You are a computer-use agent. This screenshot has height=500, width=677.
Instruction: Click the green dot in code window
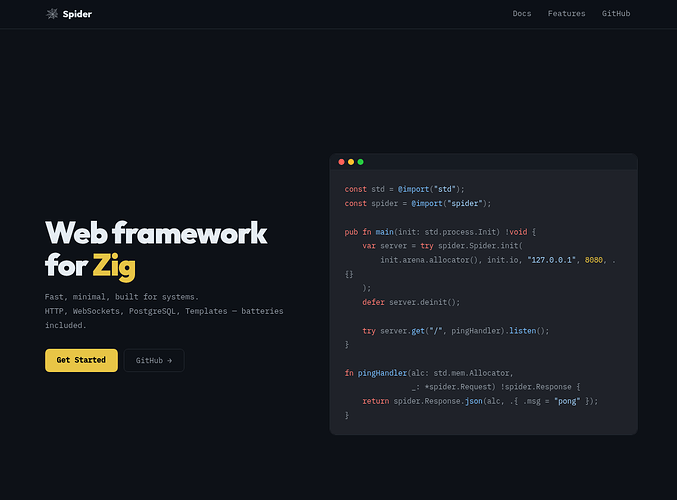[360, 162]
